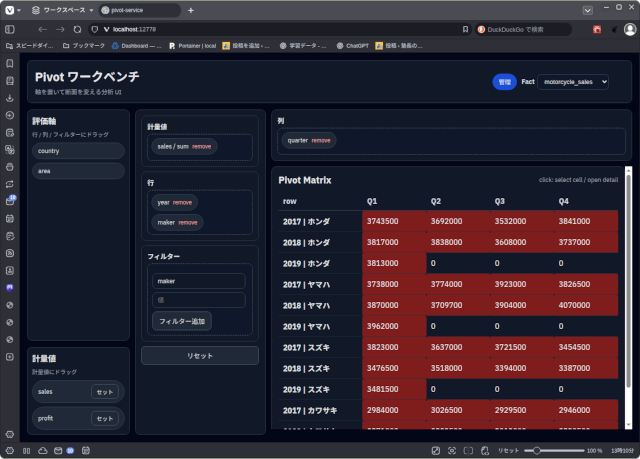This screenshot has height=459, width=640.
Task: Open the address bar dropdown arrow
Action: (463, 29)
